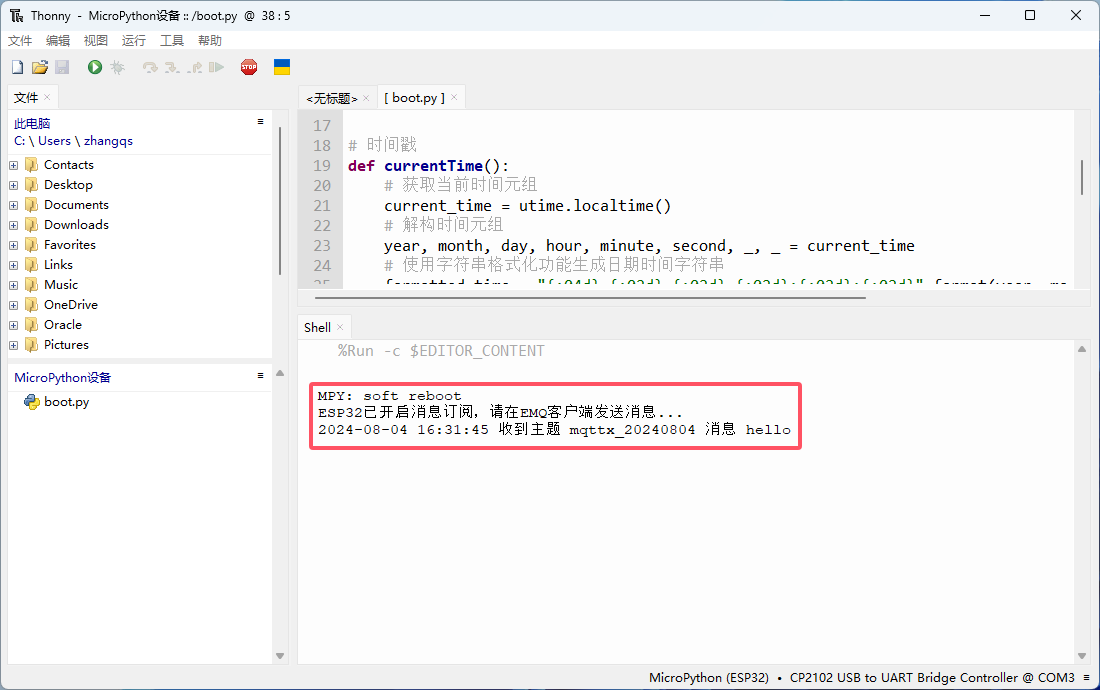
Task: Create a new file with toolbar icon
Action: pyautogui.click(x=17, y=67)
